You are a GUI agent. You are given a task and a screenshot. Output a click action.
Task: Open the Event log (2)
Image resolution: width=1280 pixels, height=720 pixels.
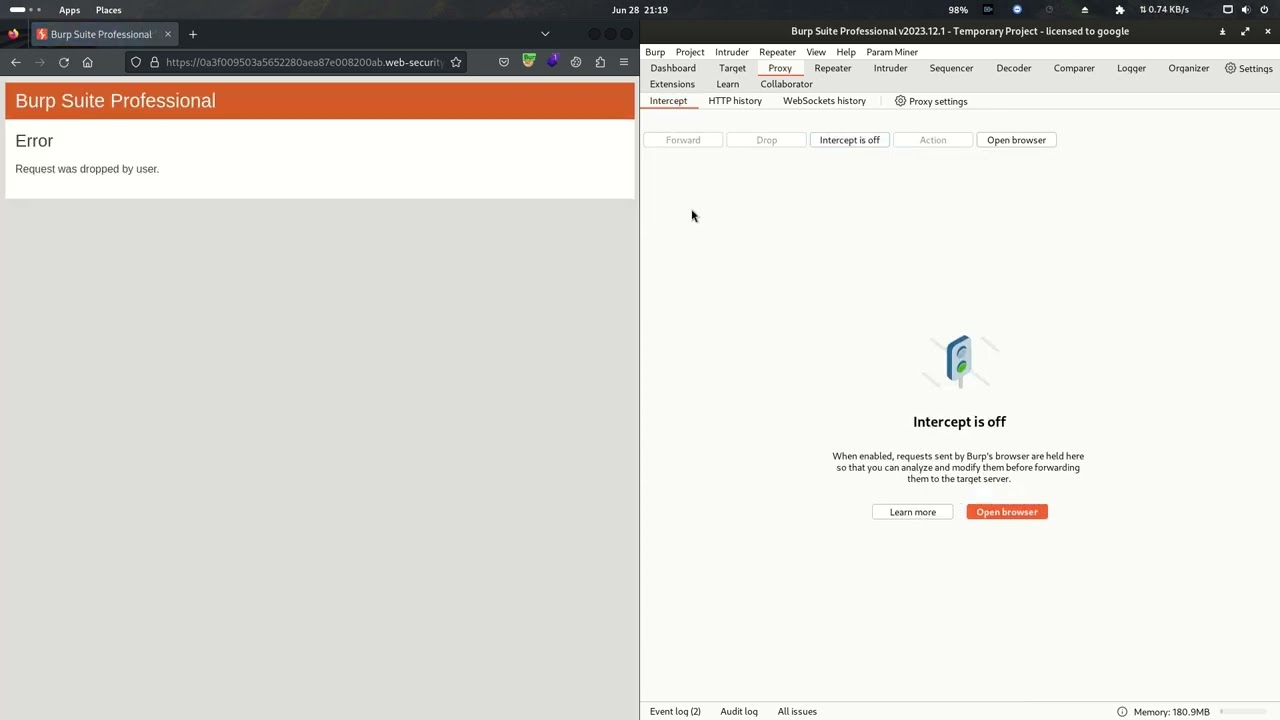pos(675,711)
